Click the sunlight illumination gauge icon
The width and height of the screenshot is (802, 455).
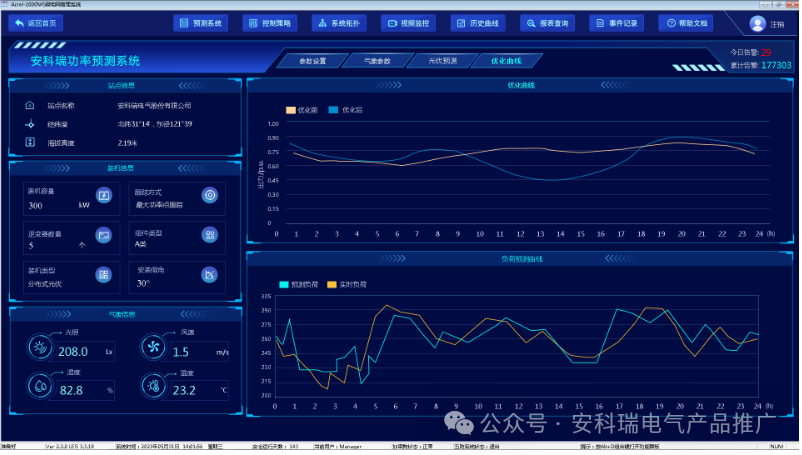40,347
